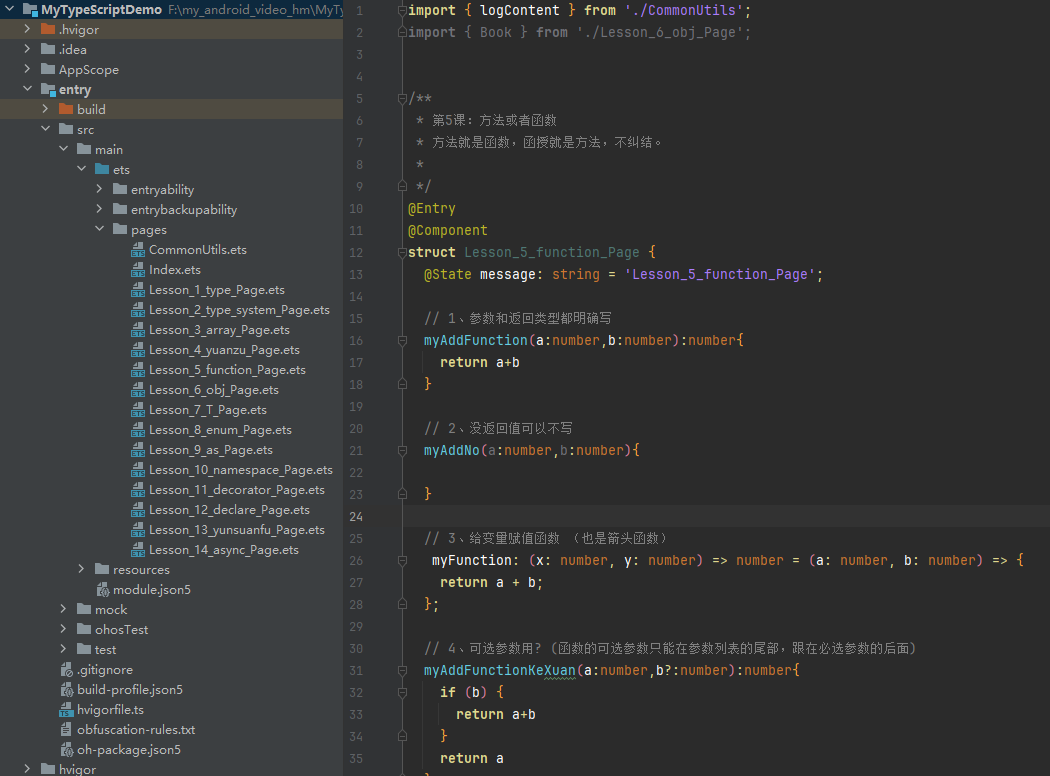Viewport: 1050px width, 776px height.
Task: Click the ets source folder icon
Action: [102, 169]
